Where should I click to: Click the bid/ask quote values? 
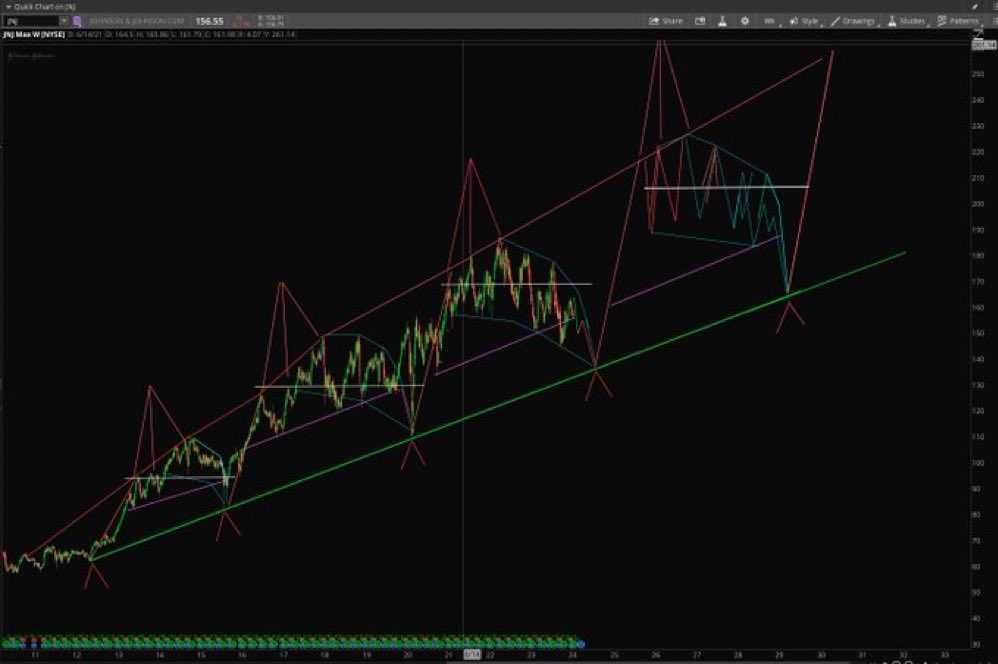(x=271, y=21)
